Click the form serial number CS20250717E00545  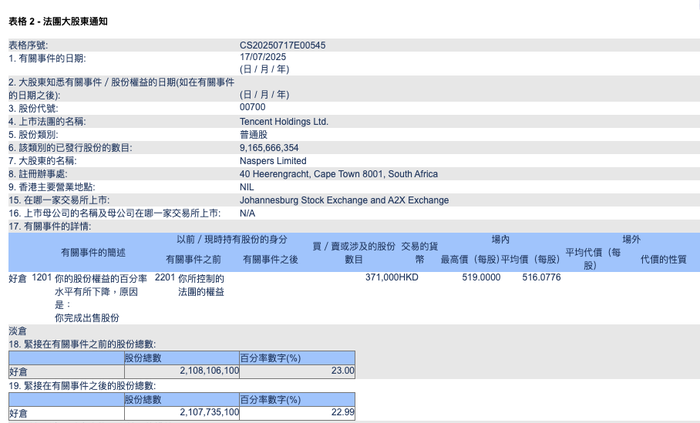pos(282,45)
